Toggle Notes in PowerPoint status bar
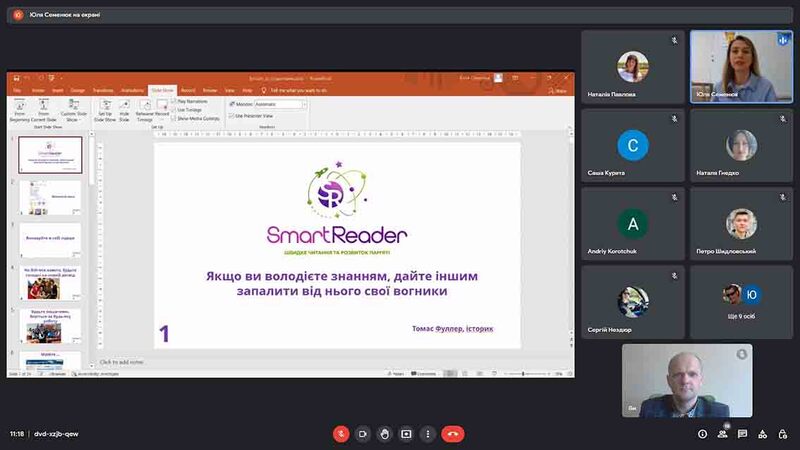800x450 pixels. [396, 373]
